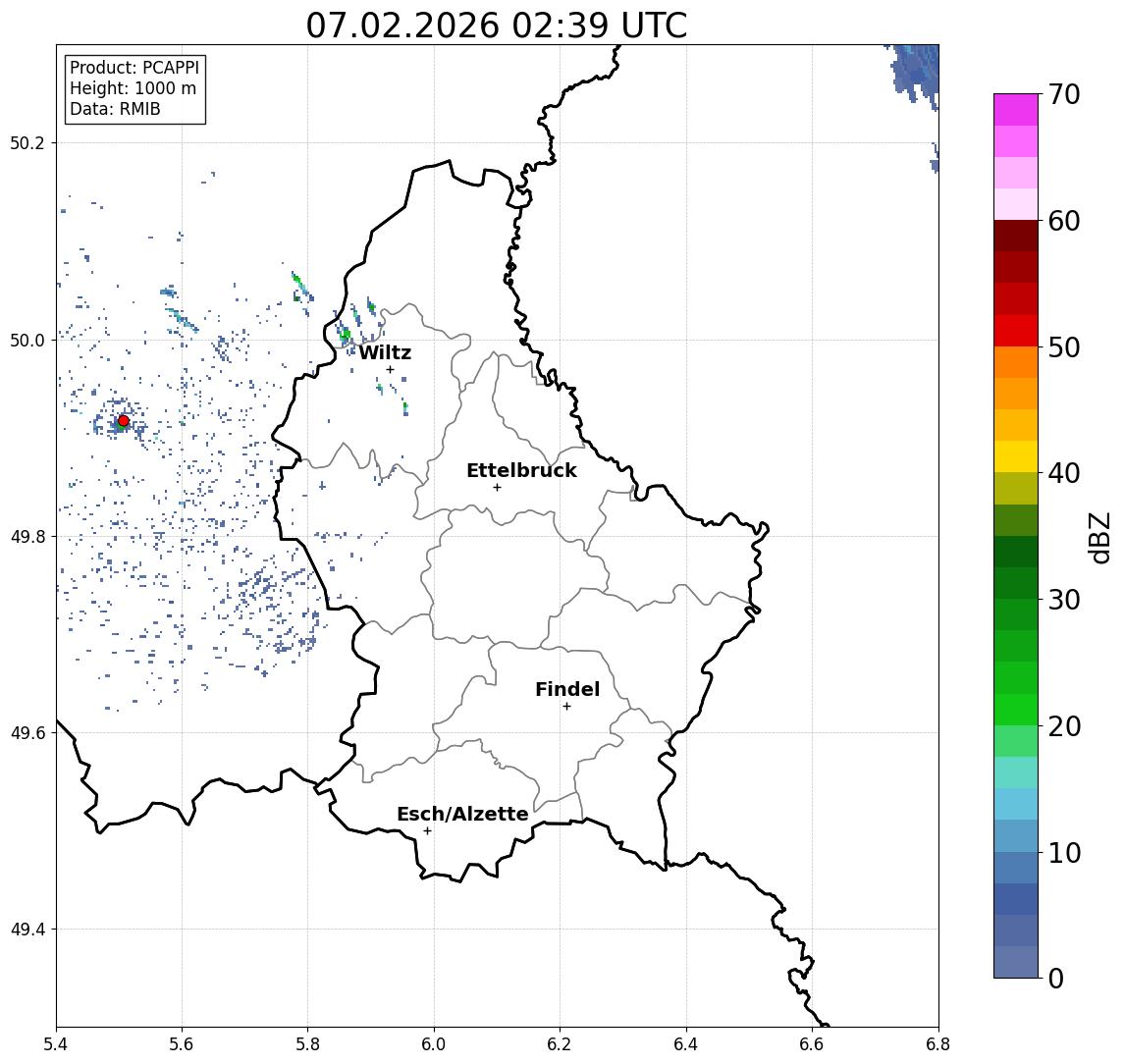Image resolution: width=1124 pixels, height=1064 pixels.
Task: Click the colorbar tick label 60
Action: 1064,221
